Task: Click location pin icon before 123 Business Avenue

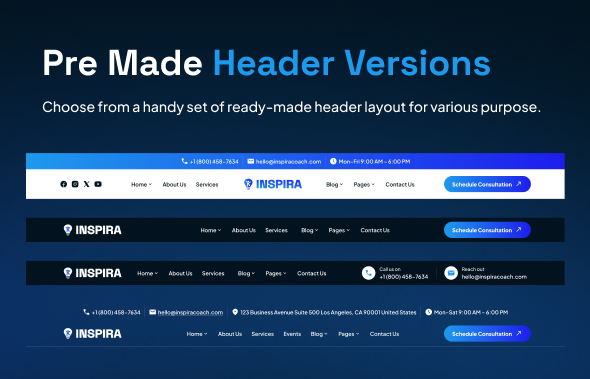Action: tap(235, 312)
